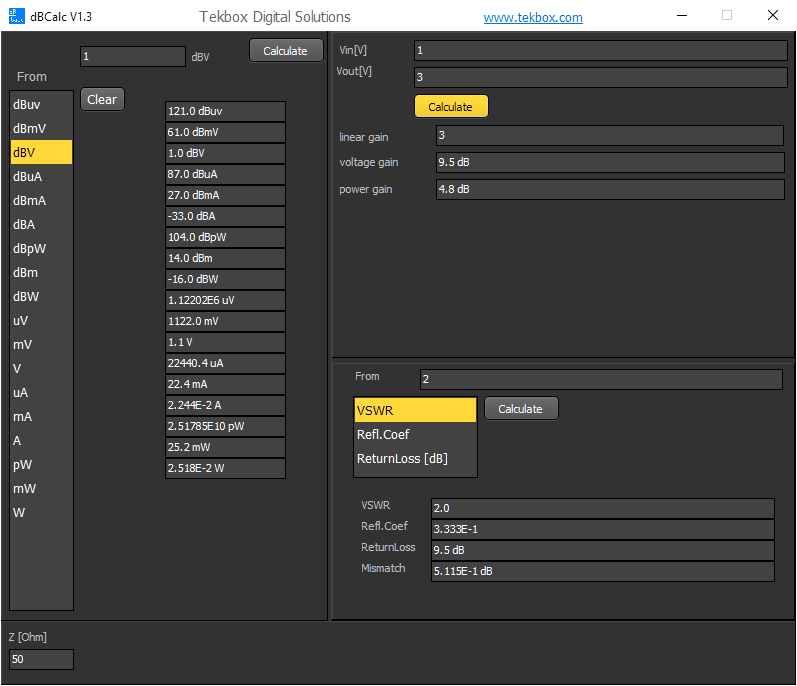Select dBuA in the From list
The height and width of the screenshot is (686, 797).
41,176
